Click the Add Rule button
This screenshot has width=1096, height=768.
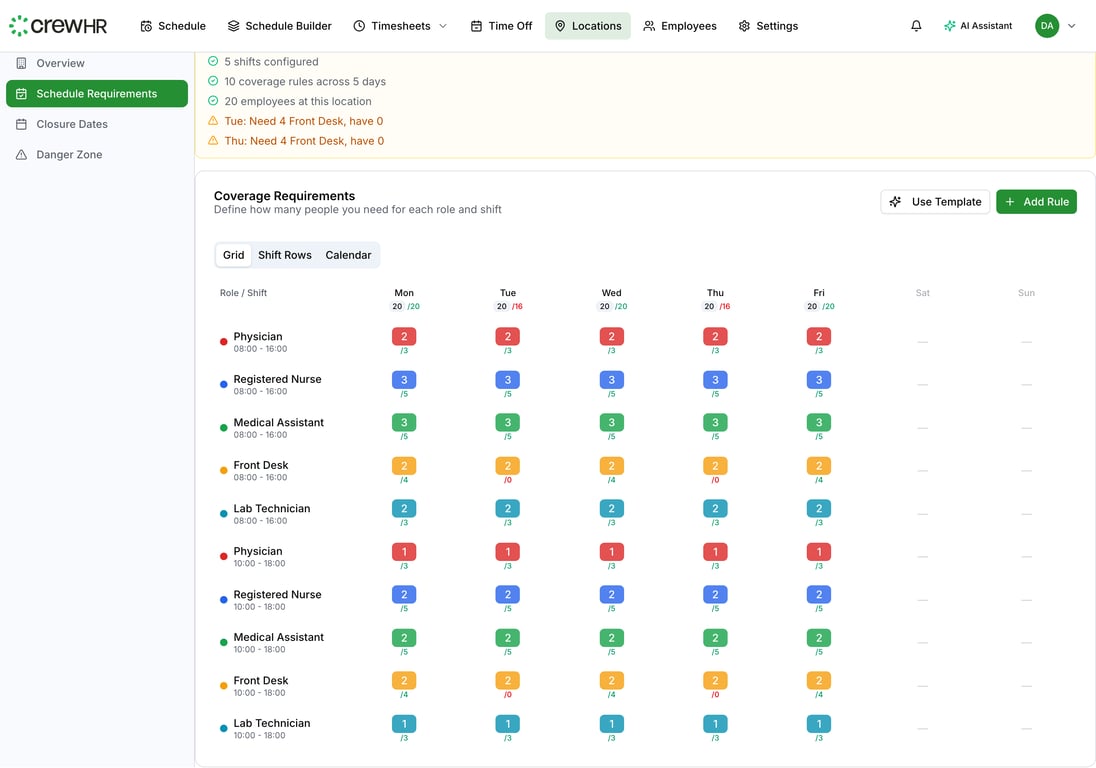1036,202
